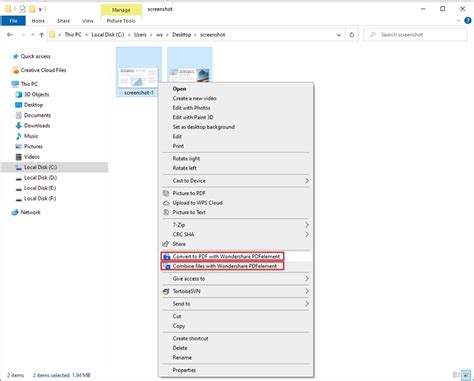The image size is (474, 381).
Task: Select Documents in the navigation pane
Action: pos(37,115)
